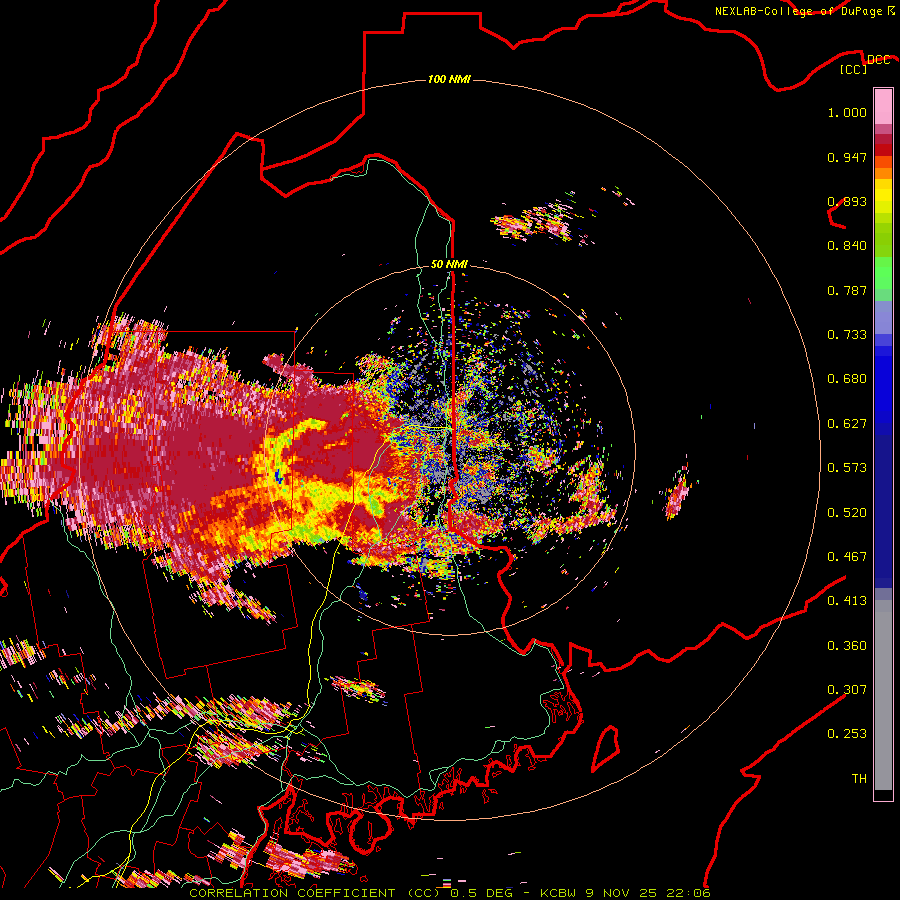Click the 0.893 scale value
Viewport: 900px width, 900px height.
(847, 201)
